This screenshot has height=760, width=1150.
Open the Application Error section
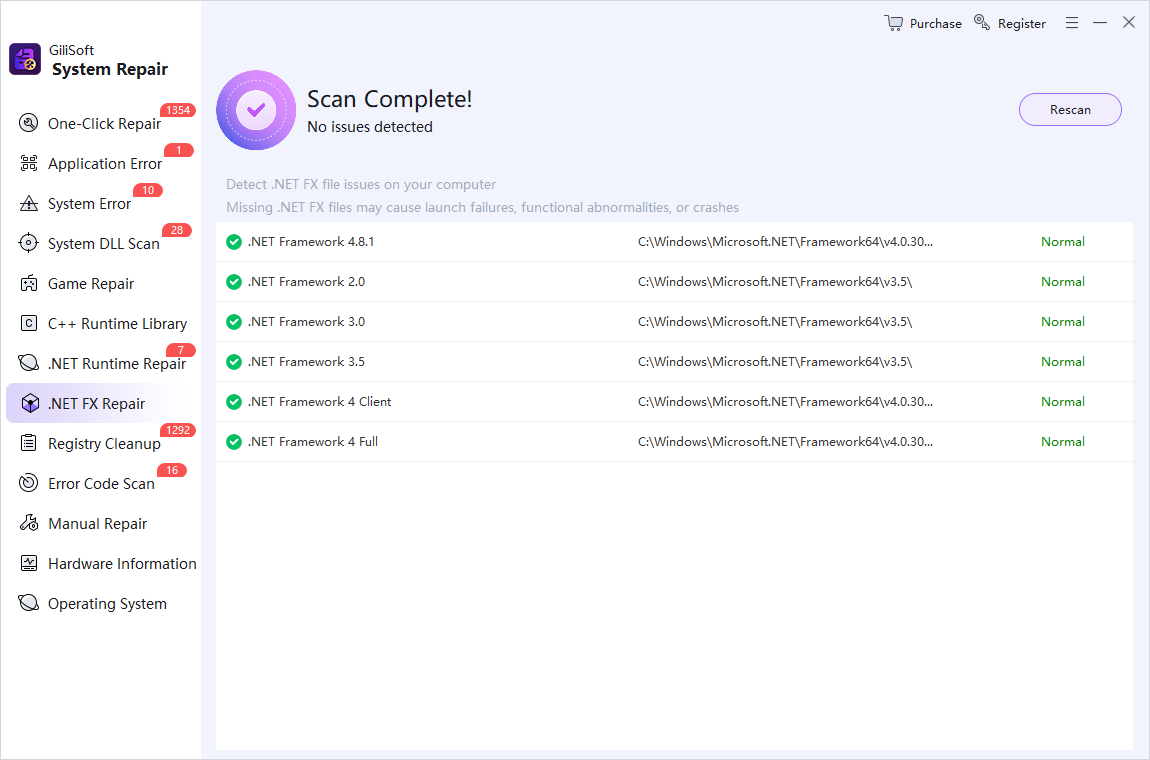pos(101,163)
